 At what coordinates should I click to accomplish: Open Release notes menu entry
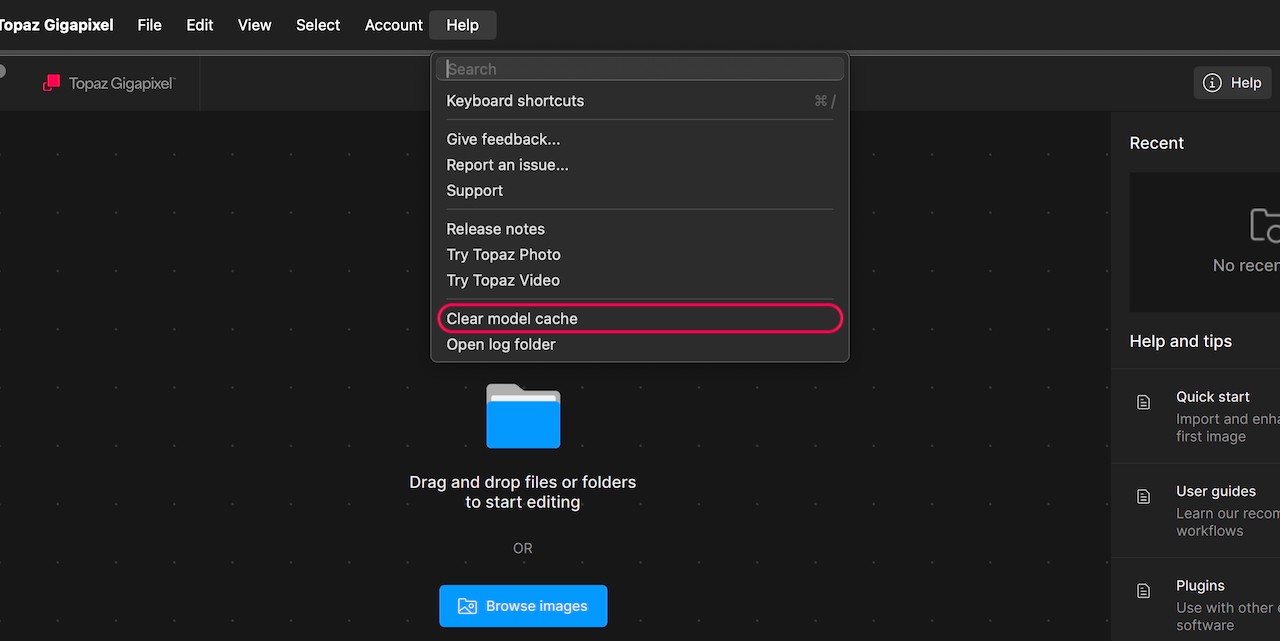click(640, 229)
